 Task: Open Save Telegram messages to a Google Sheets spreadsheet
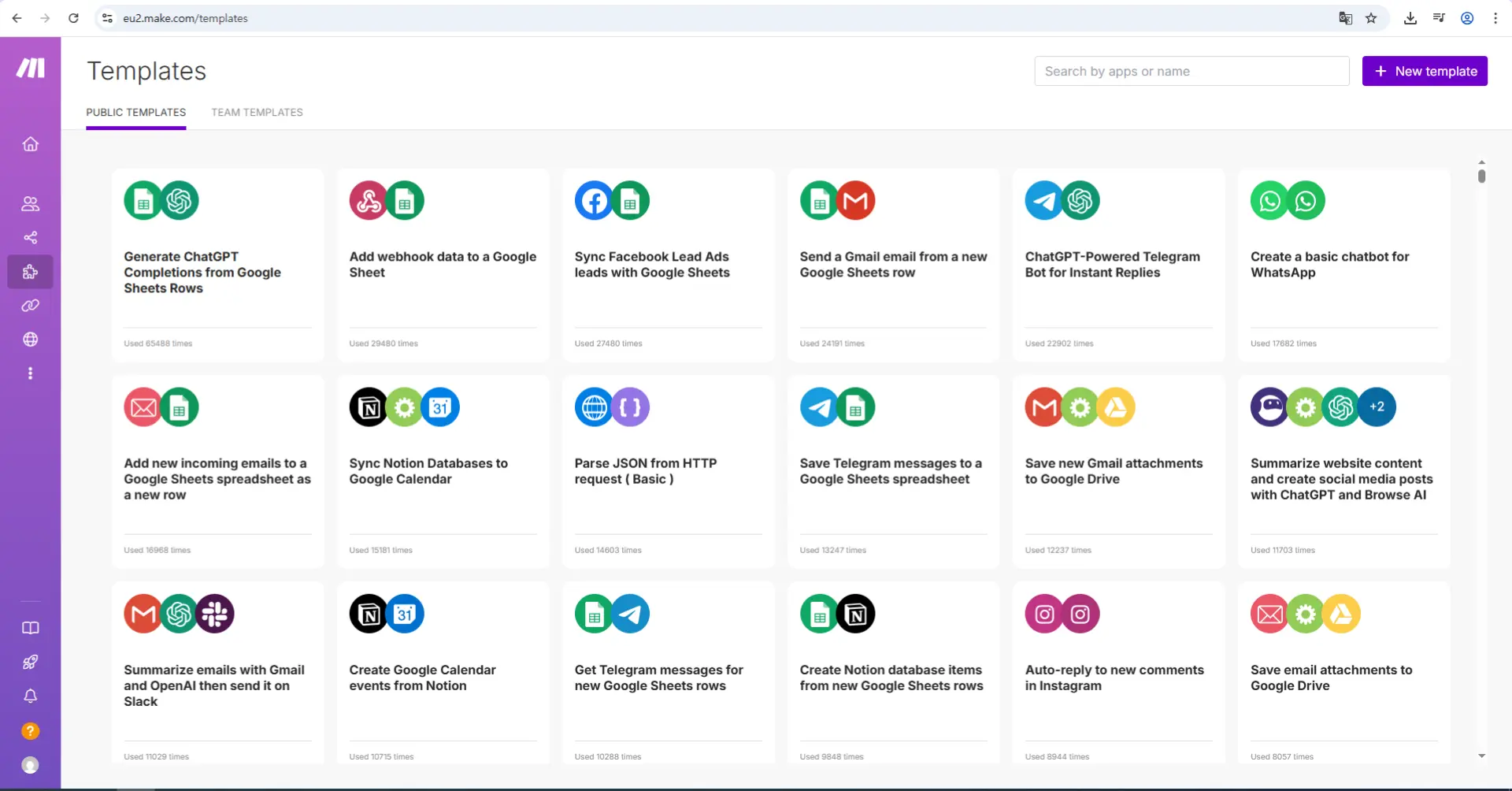point(894,472)
